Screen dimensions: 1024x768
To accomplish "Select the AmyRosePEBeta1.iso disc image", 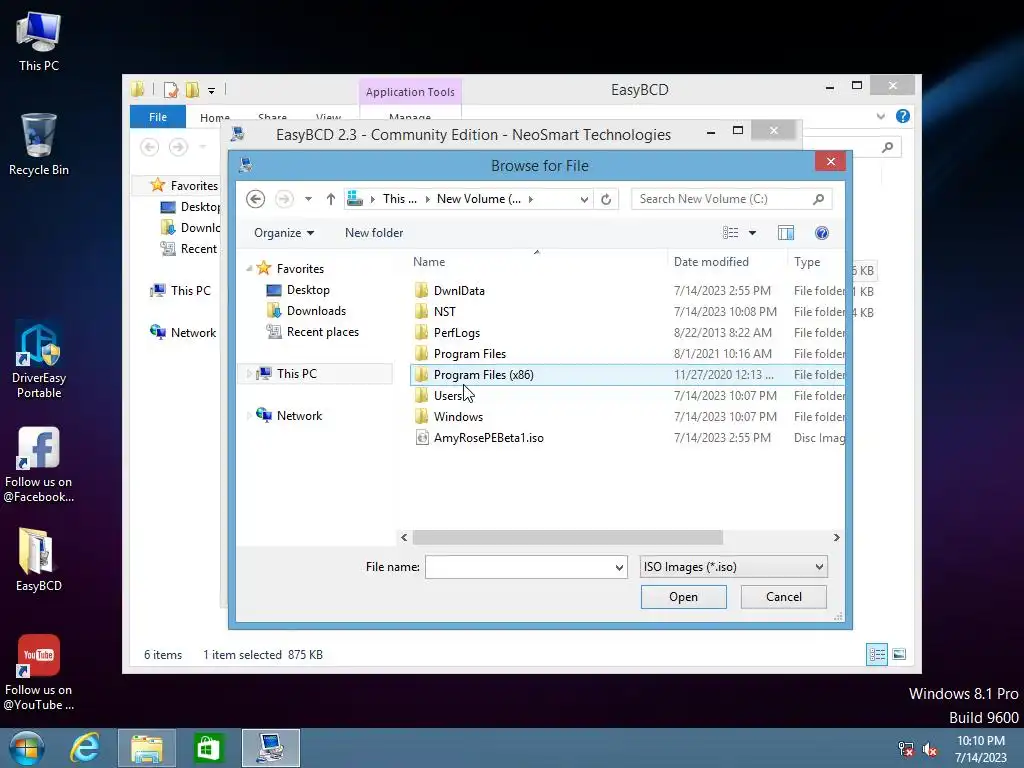I will point(488,438).
